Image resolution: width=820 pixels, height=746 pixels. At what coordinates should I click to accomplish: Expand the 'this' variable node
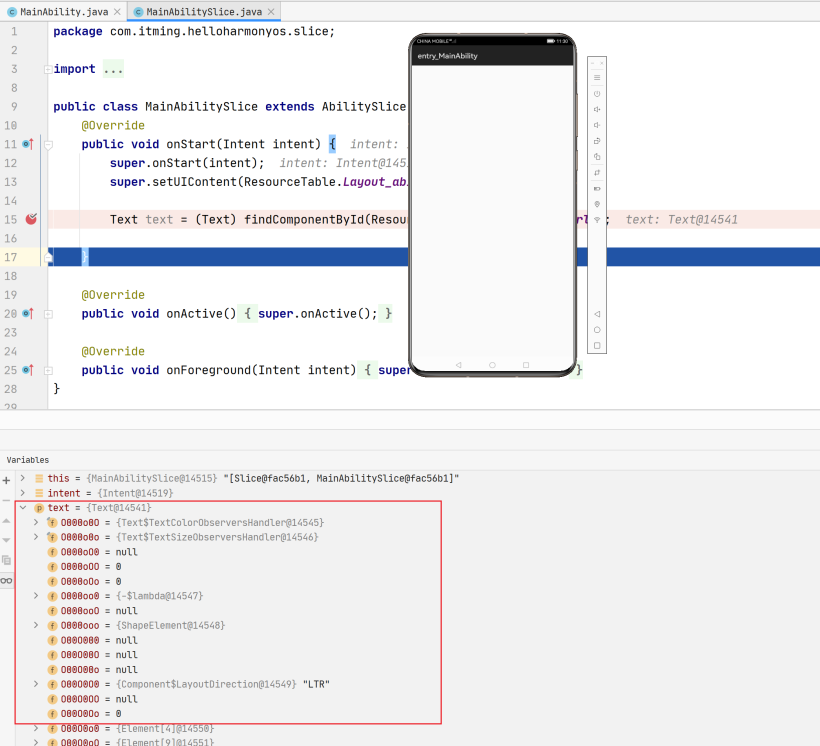click(22, 478)
